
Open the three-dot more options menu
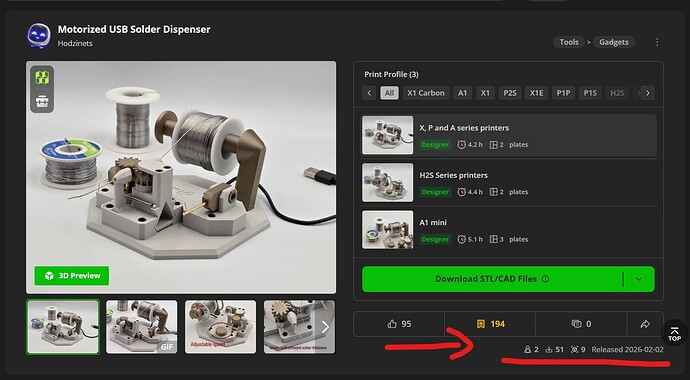(x=657, y=42)
